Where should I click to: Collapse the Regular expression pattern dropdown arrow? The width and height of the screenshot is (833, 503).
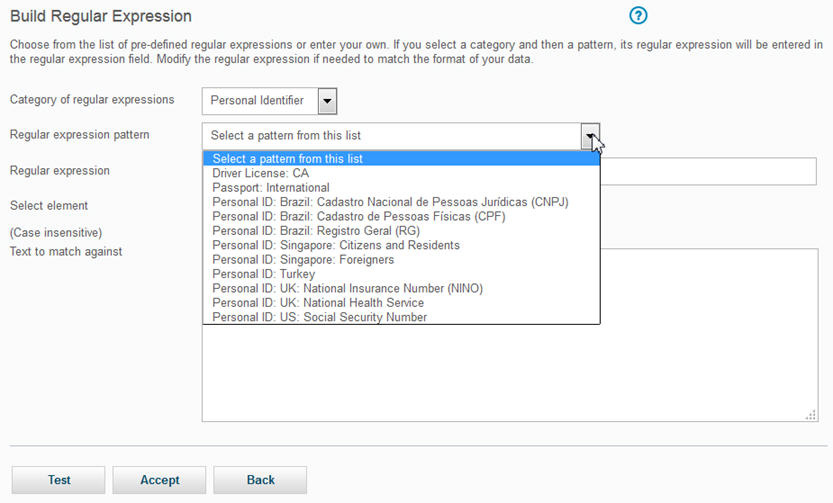[x=591, y=136]
